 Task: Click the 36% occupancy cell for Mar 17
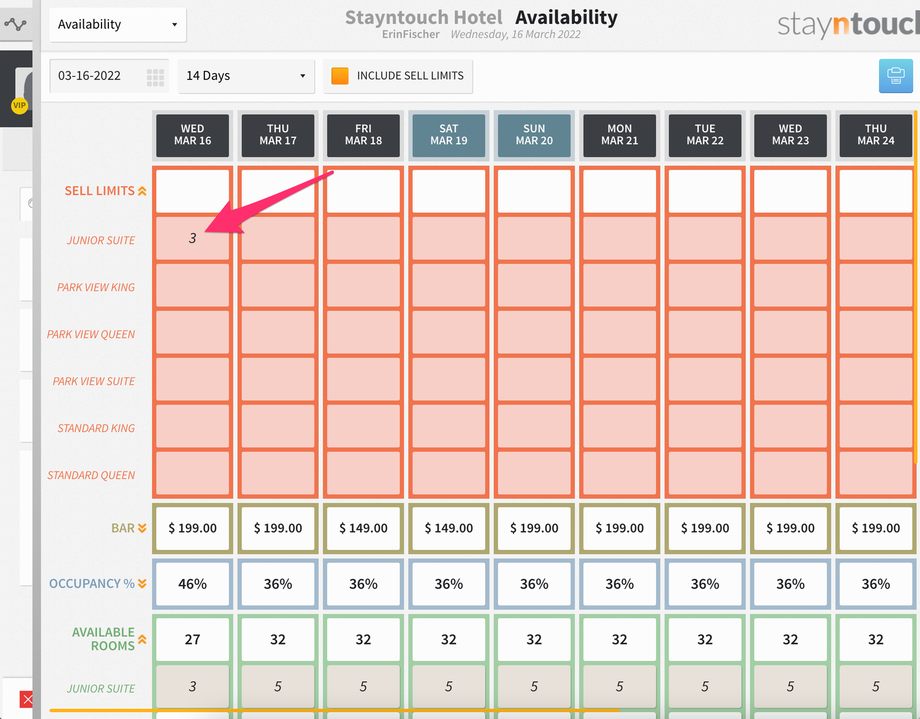point(278,584)
